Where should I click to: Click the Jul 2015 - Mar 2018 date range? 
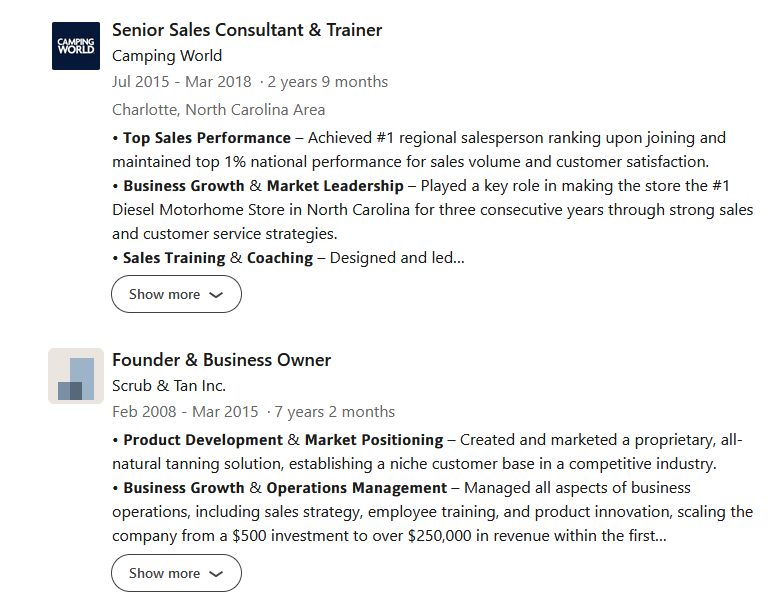click(x=182, y=82)
